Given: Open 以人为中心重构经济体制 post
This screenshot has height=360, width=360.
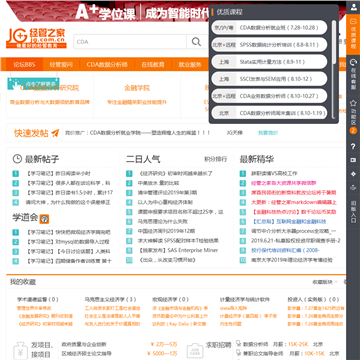Looking at the screenshot, I should 165,202.
